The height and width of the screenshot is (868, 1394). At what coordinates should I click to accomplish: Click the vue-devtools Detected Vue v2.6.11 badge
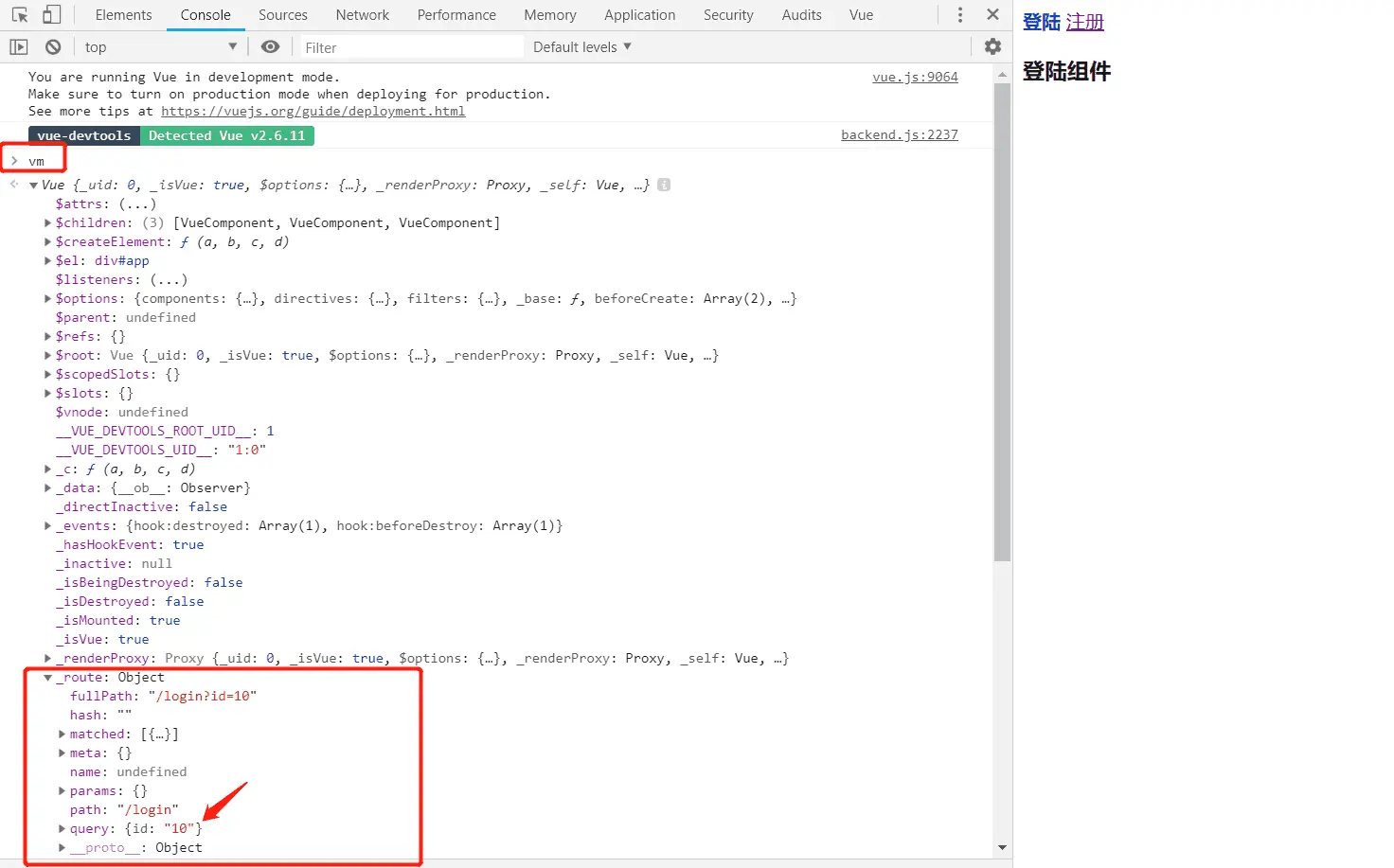point(171,135)
